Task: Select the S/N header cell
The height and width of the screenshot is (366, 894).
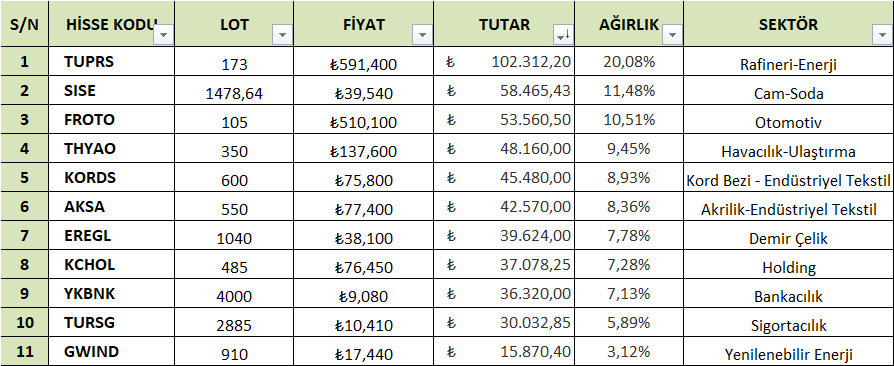Action: pos(25,24)
